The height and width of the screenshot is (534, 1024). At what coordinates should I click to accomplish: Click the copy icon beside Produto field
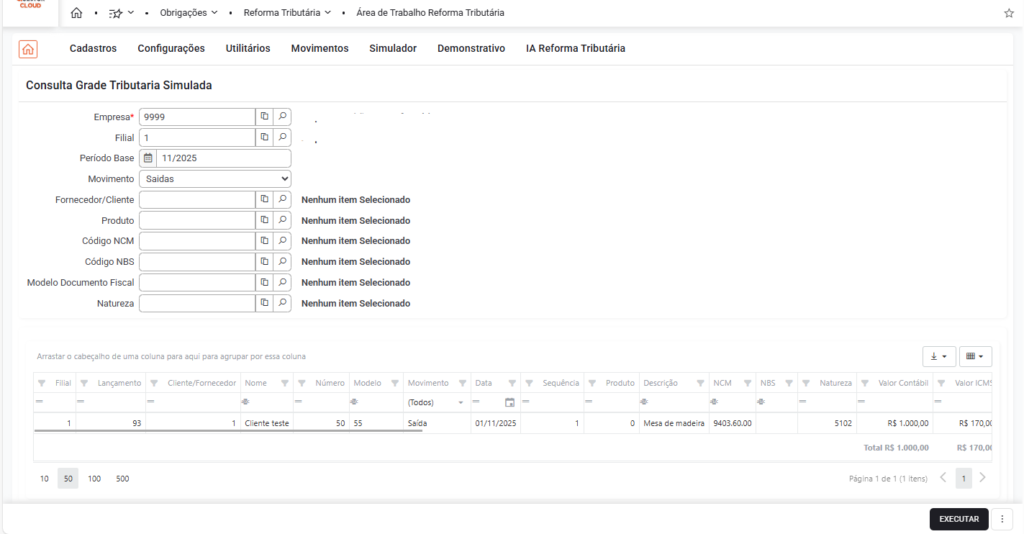click(x=265, y=220)
